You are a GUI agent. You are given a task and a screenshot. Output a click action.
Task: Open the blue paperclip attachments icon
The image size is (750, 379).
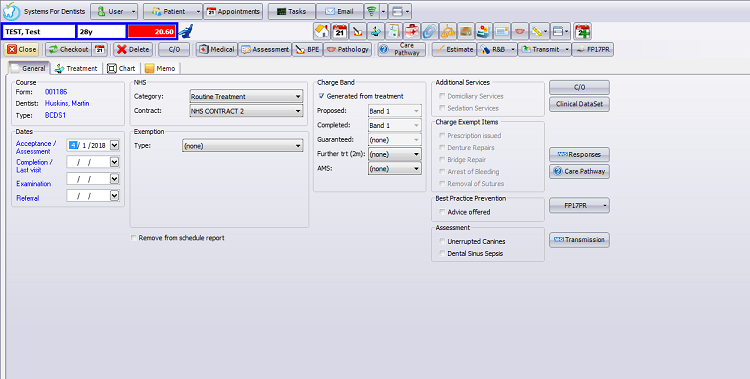click(x=430, y=32)
